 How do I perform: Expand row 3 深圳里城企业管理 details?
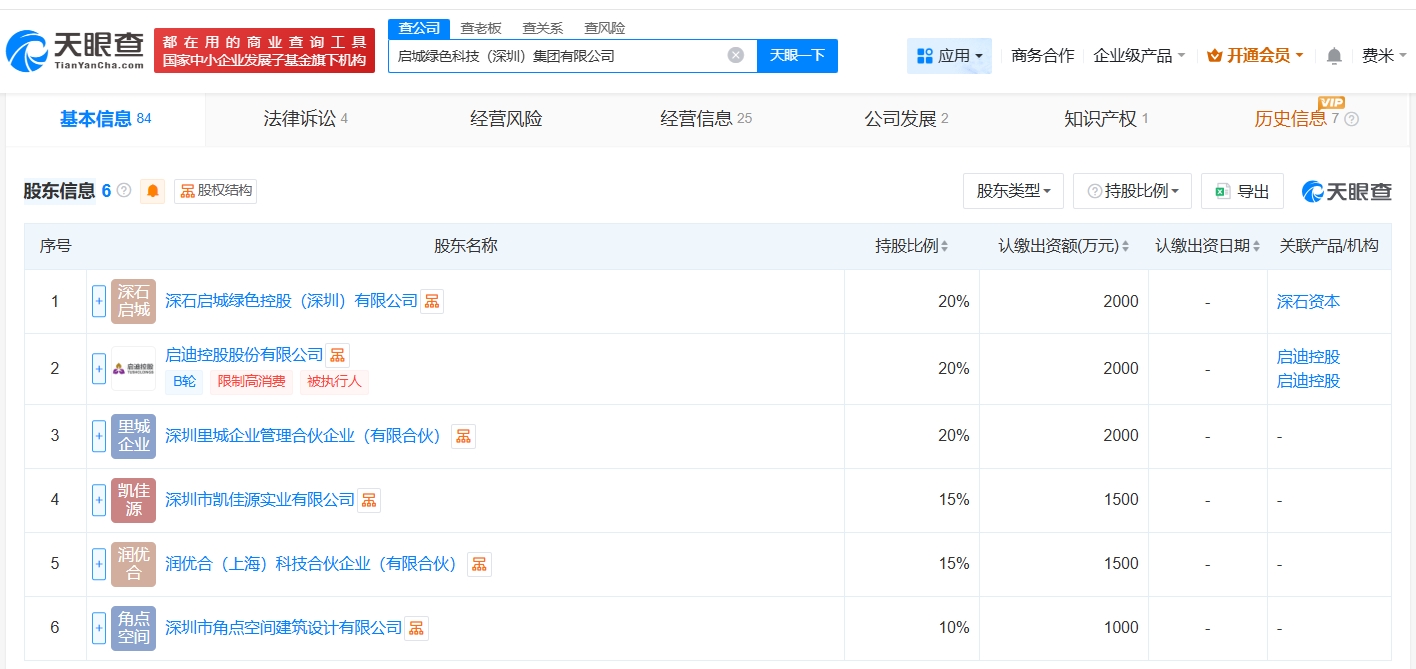coord(99,436)
